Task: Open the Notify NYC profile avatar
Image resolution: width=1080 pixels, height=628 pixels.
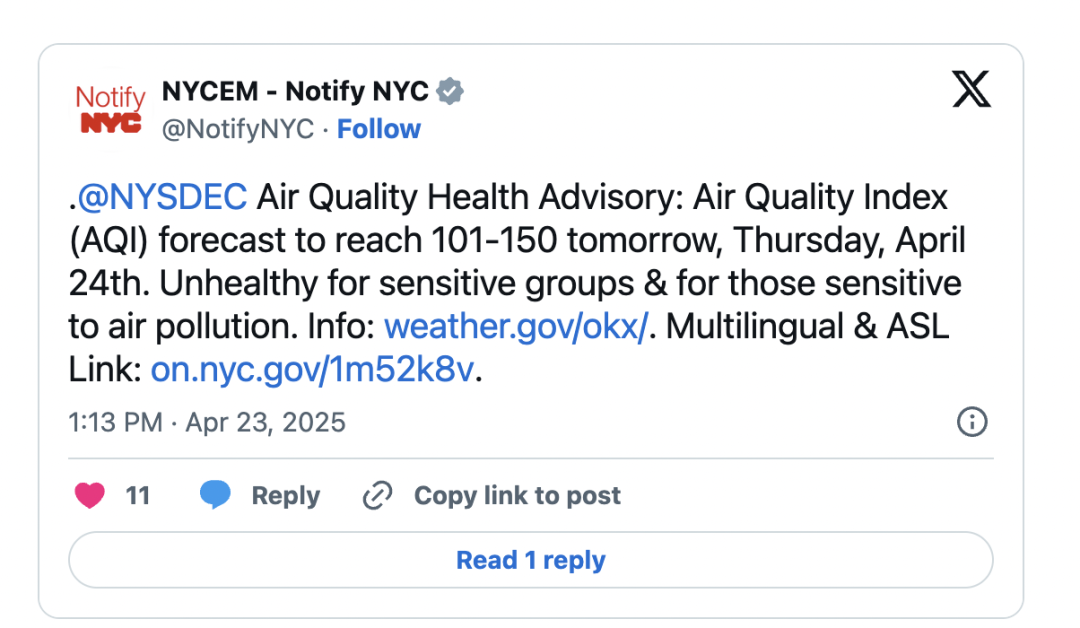Action: click(110, 109)
